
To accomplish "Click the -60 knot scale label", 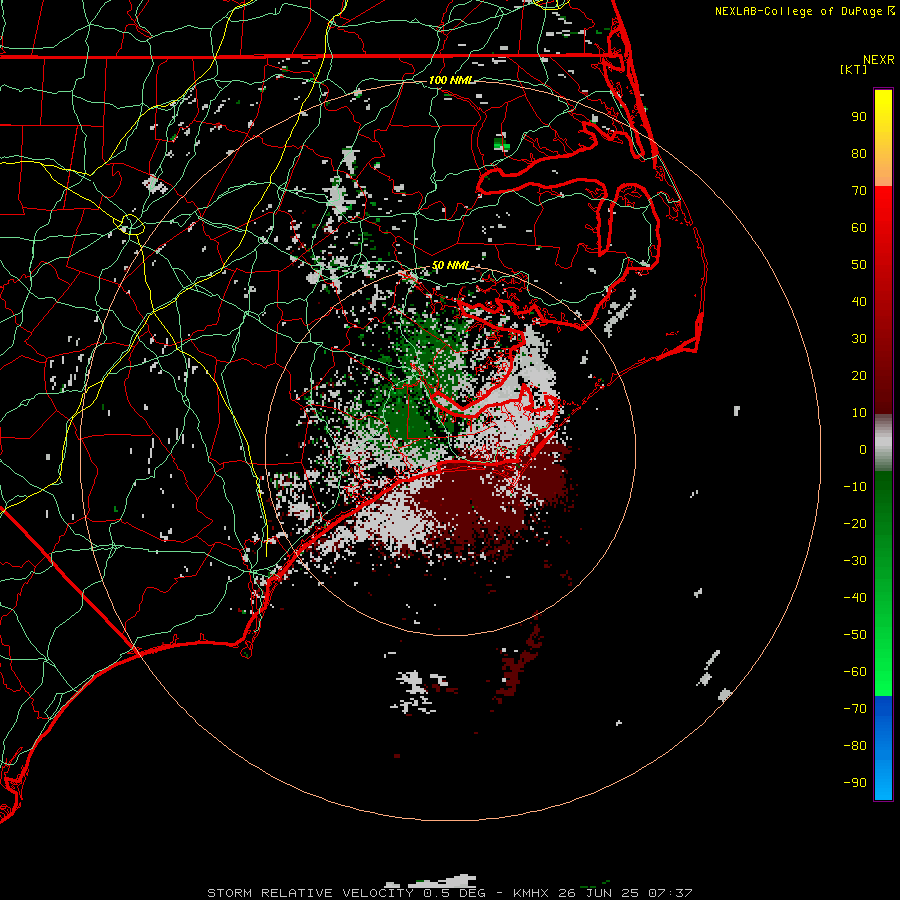I will pyautogui.click(x=855, y=672).
